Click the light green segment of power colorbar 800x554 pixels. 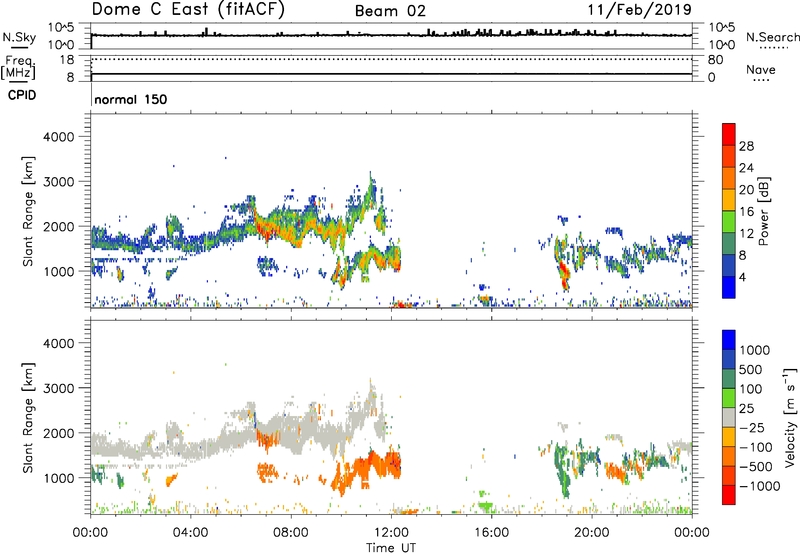(729, 221)
